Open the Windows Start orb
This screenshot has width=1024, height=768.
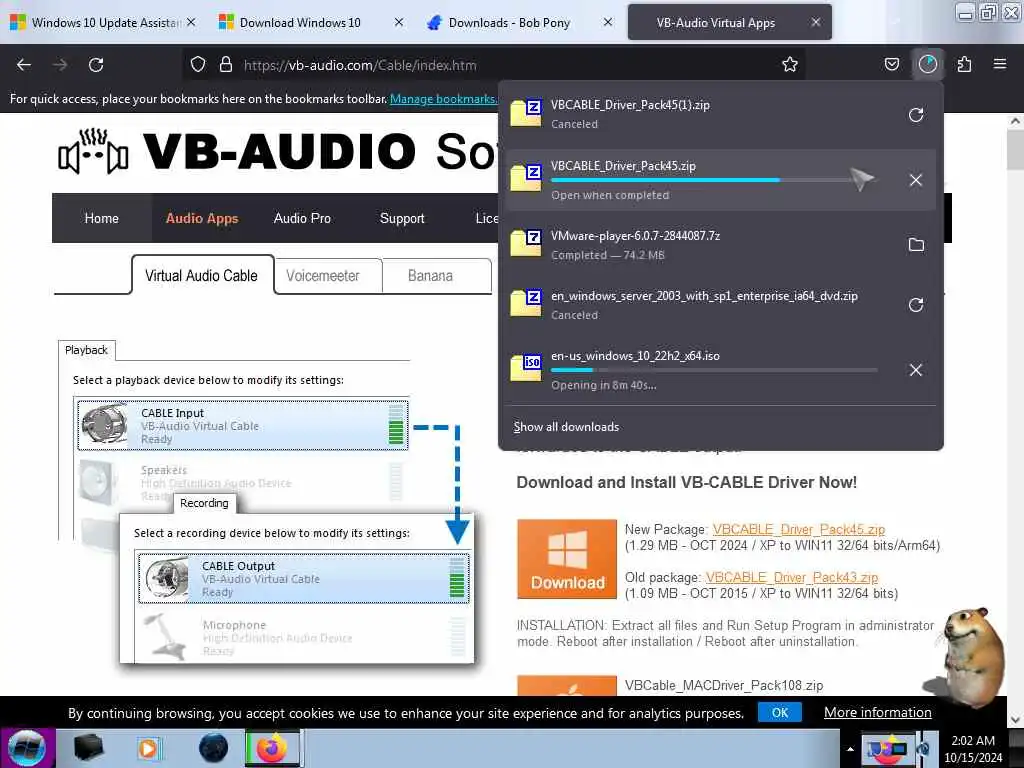[x=27, y=748]
